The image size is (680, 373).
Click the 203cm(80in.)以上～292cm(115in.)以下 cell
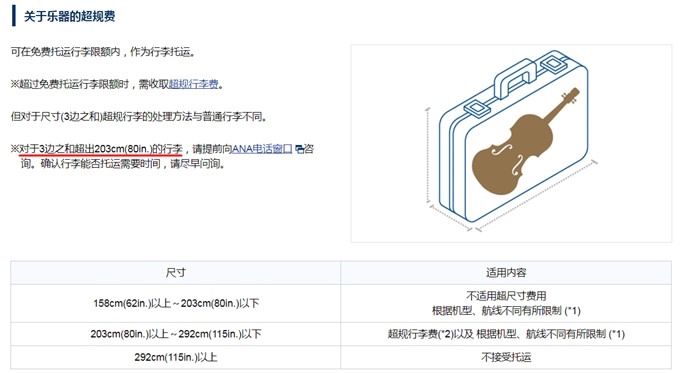tap(176, 334)
